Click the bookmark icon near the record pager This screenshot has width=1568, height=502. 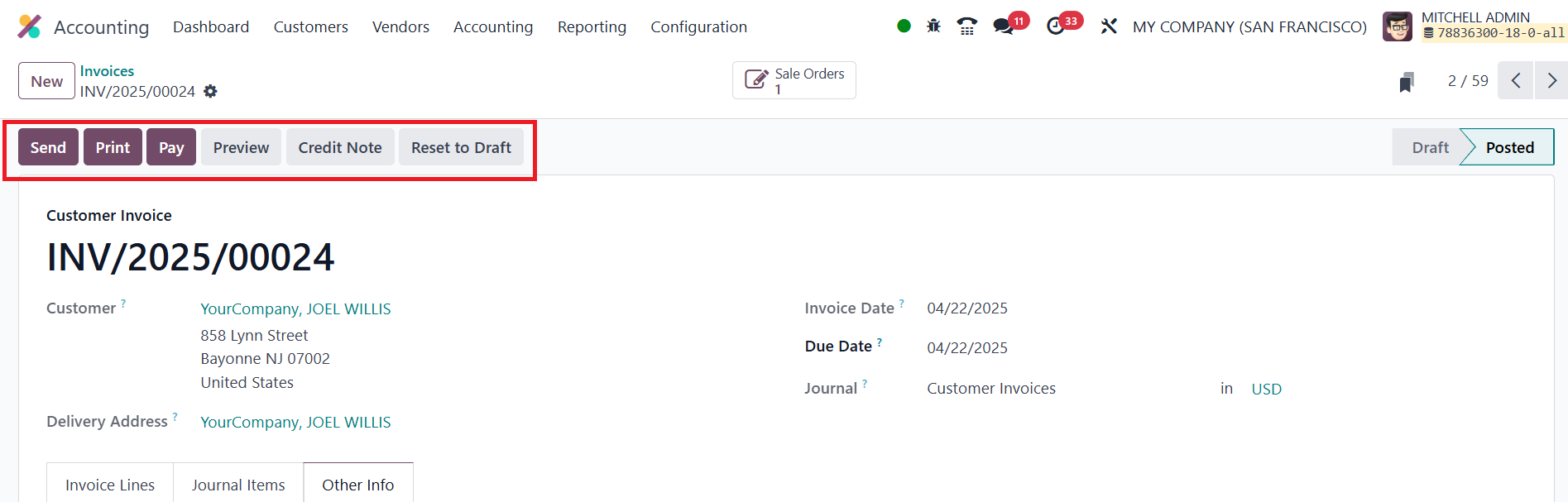tap(1407, 82)
